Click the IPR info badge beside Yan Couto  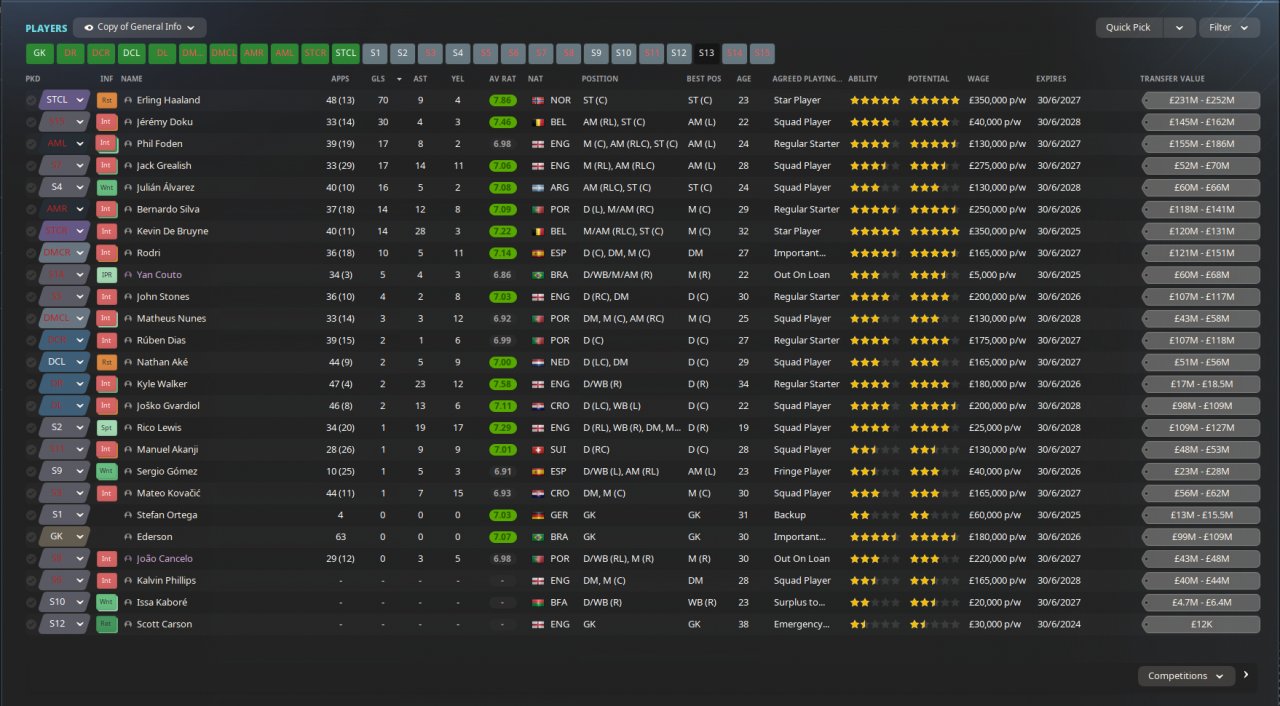coord(107,275)
